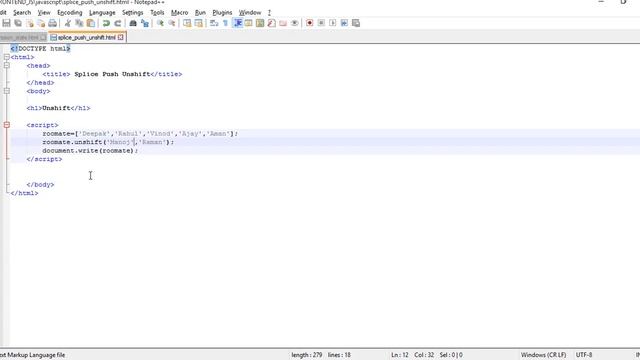Close the splice_push_unshift.html tab
The height and width of the screenshot is (360, 640).
(121, 37)
